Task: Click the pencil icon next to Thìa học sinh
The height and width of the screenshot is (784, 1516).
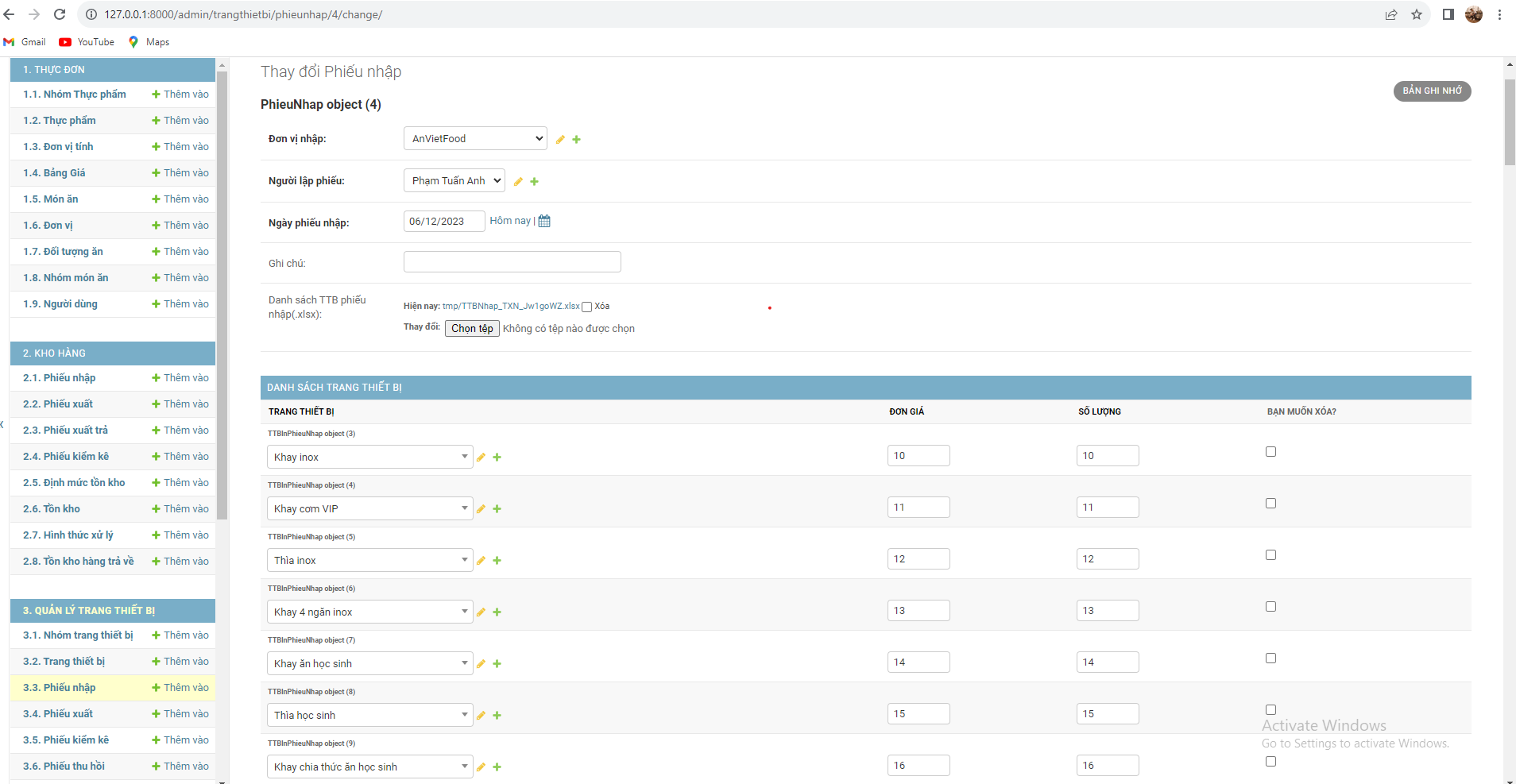Action: tap(481, 715)
